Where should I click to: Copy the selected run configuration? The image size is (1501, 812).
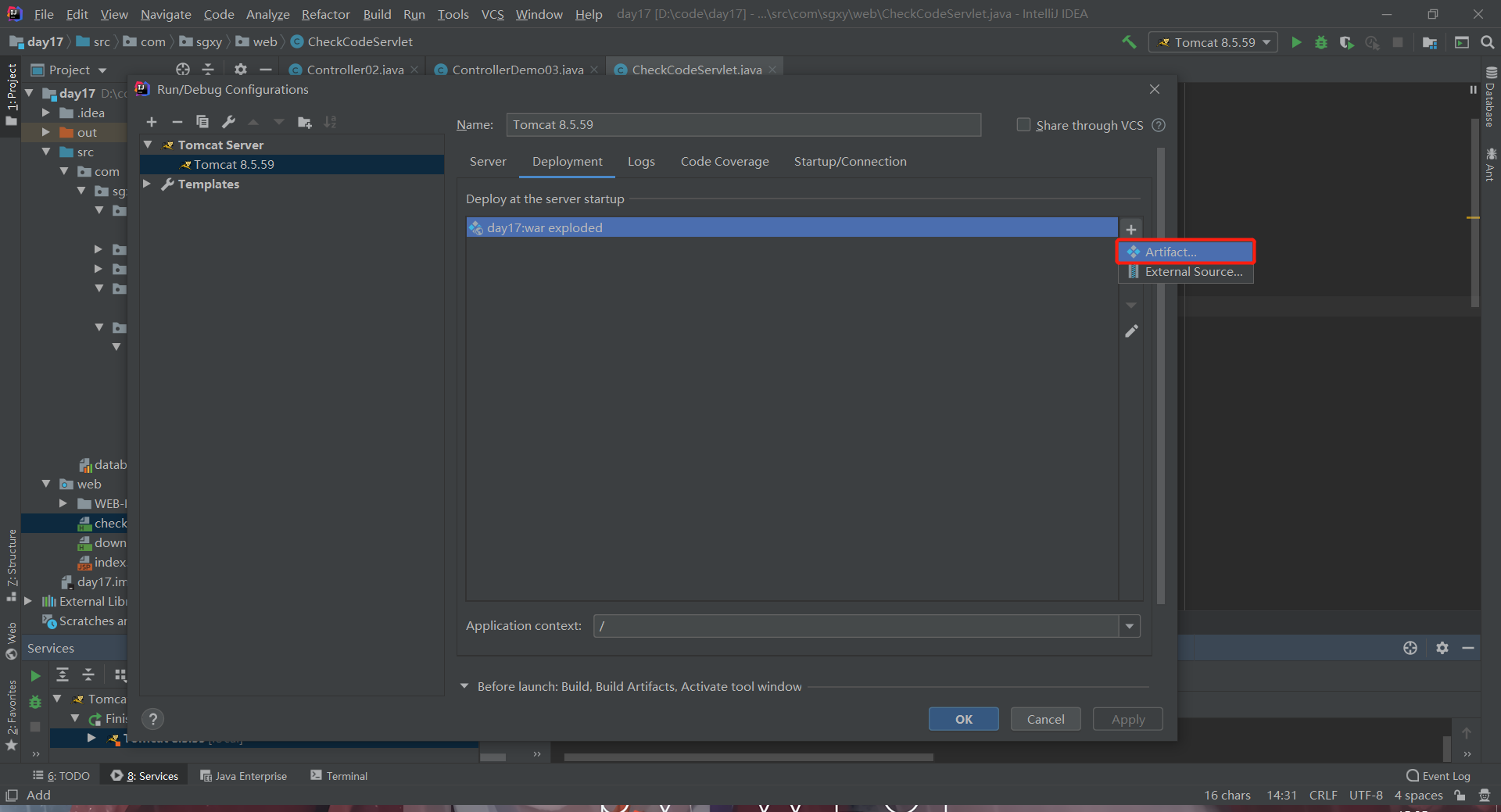tap(202, 122)
